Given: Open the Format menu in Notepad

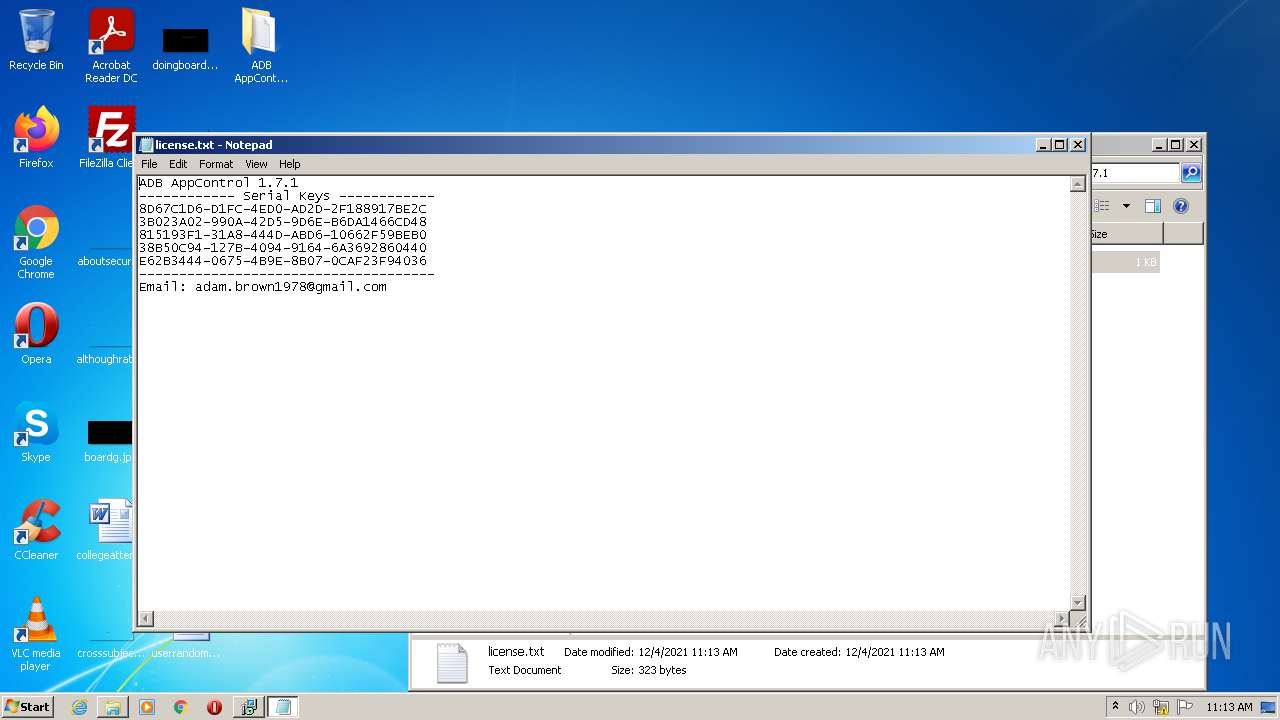Looking at the screenshot, I should pyautogui.click(x=216, y=164).
